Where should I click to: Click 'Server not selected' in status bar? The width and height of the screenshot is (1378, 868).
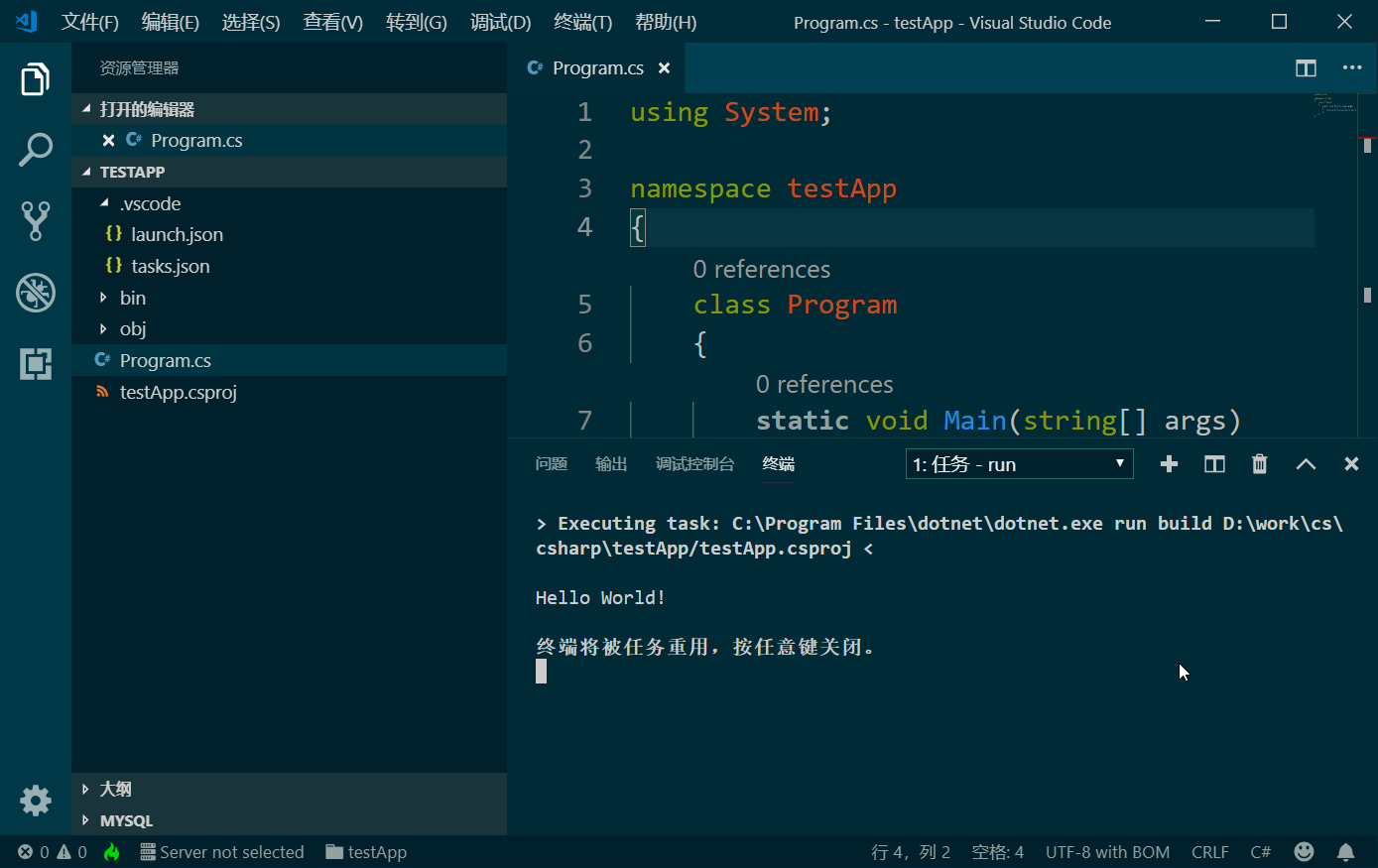(x=222, y=852)
